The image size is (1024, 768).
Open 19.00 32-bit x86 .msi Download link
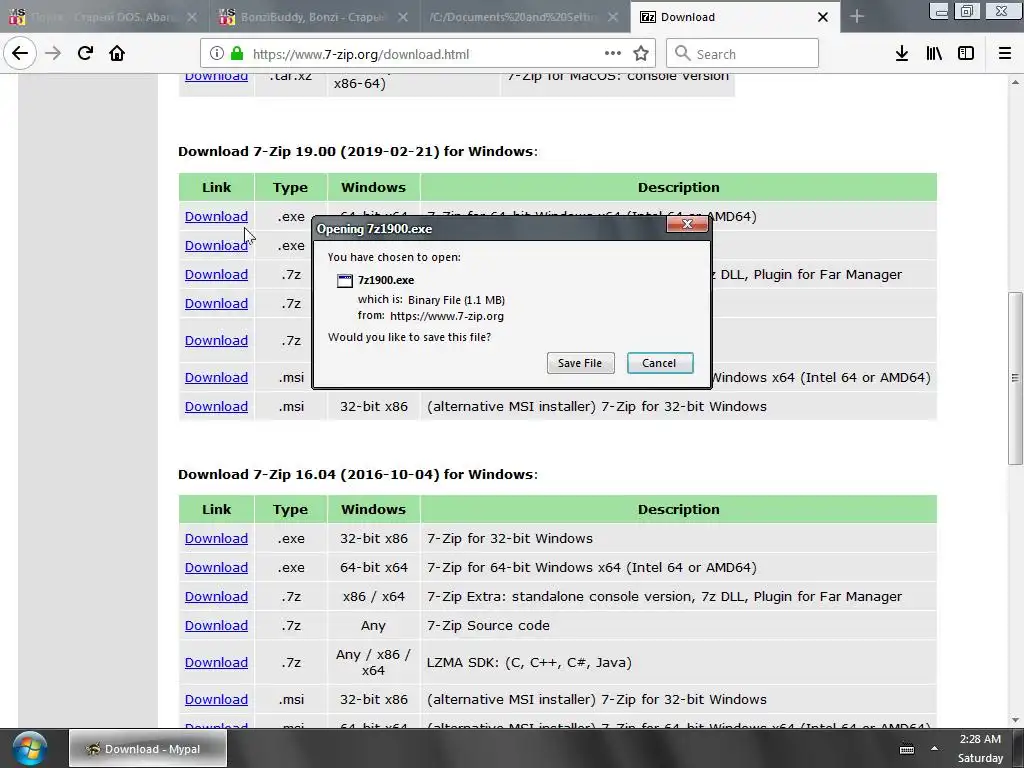216,406
